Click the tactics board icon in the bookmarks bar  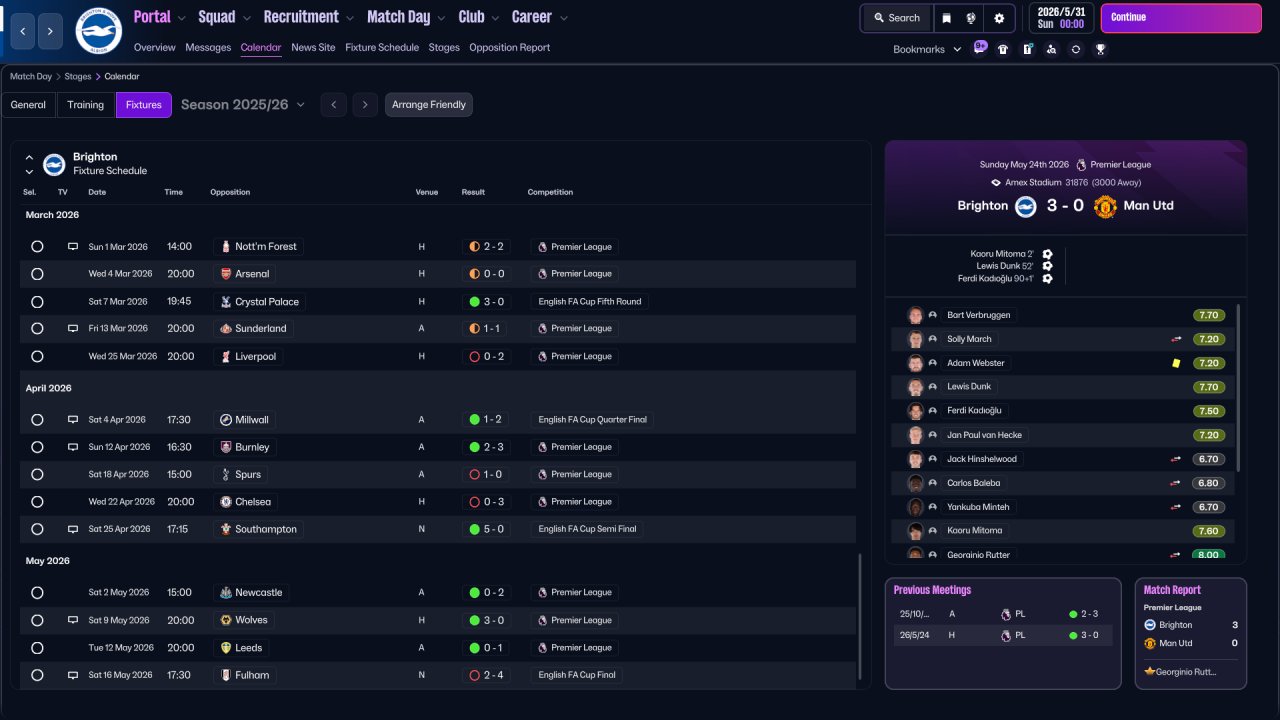click(1027, 49)
